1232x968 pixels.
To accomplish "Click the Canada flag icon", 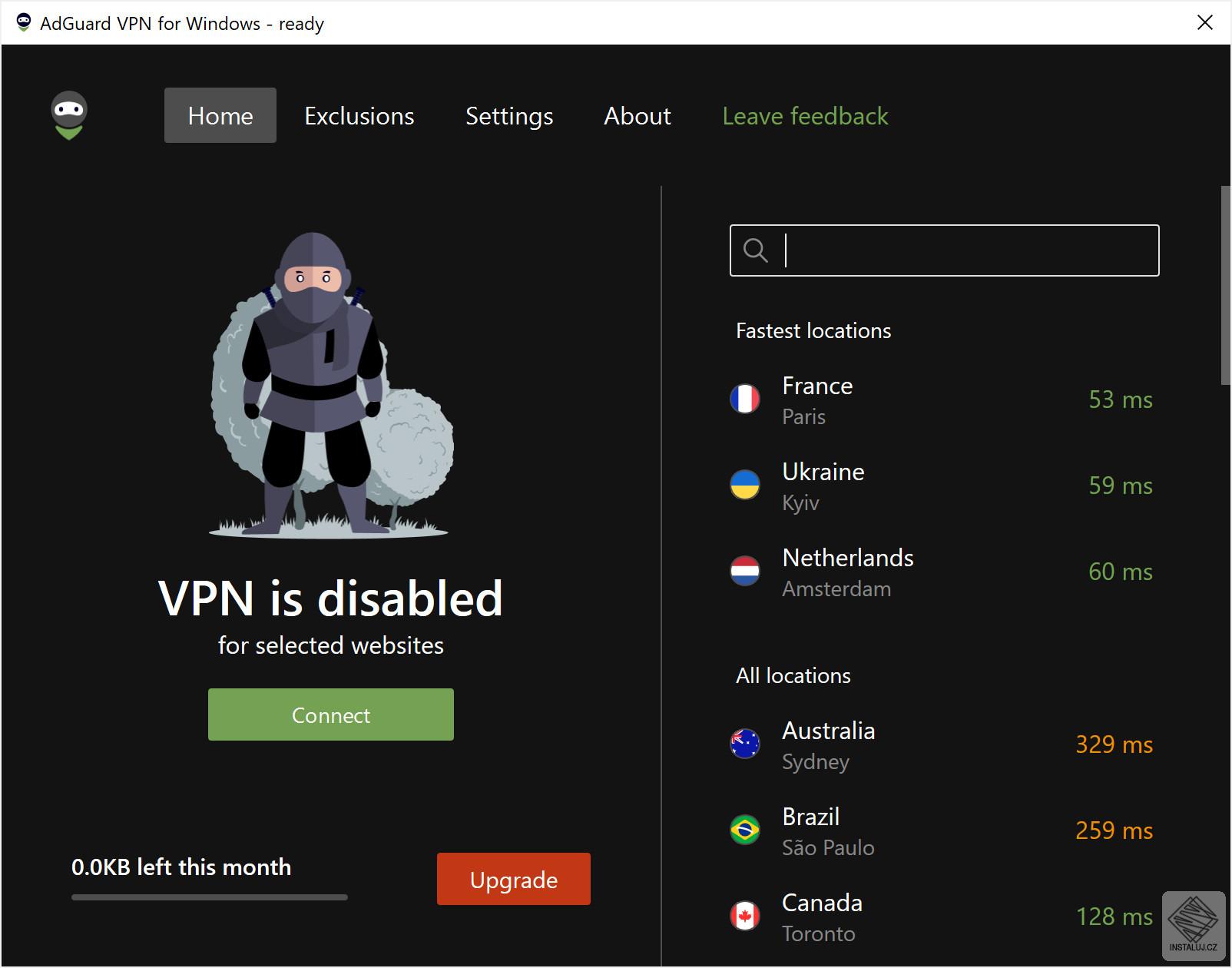I will point(745,917).
